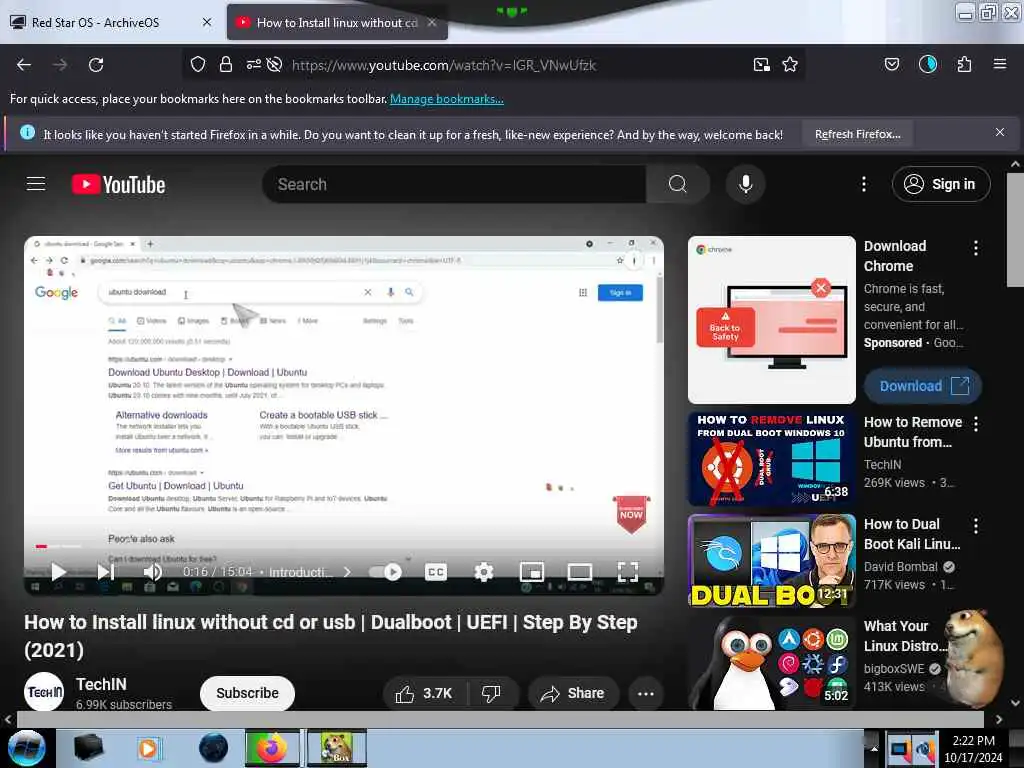
Task: Open the player settings gear
Action: tap(484, 572)
